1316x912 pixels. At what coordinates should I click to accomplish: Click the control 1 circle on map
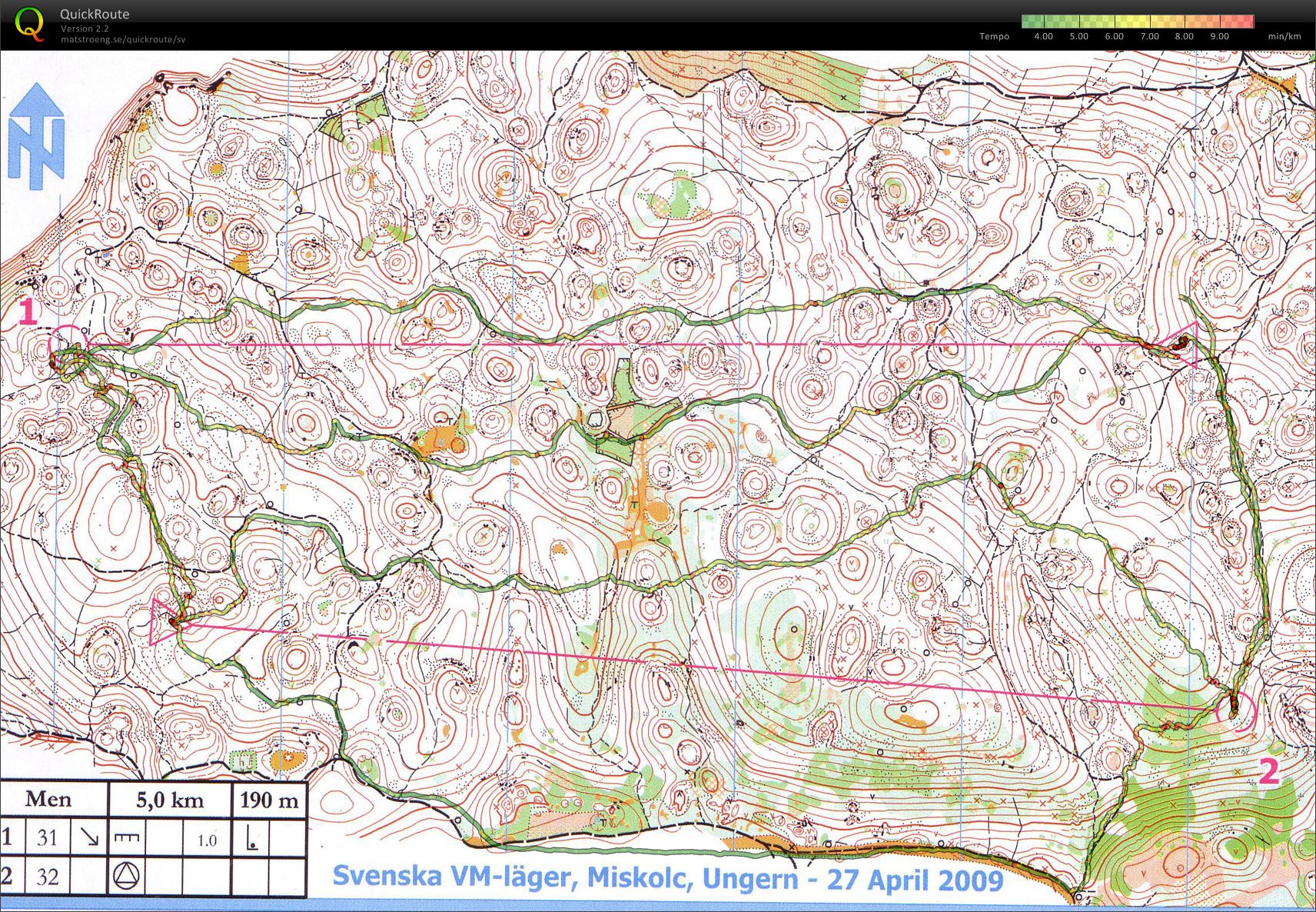pyautogui.click(x=68, y=345)
